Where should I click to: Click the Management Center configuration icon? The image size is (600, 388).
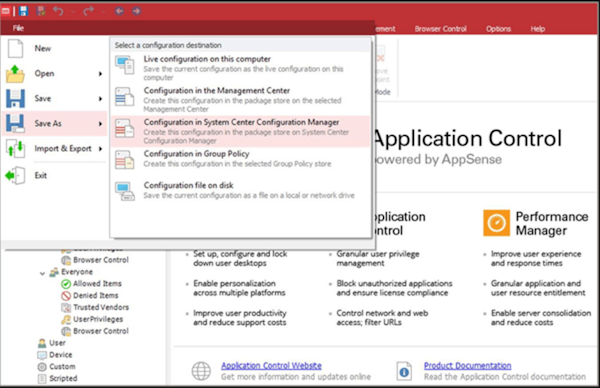(x=125, y=97)
